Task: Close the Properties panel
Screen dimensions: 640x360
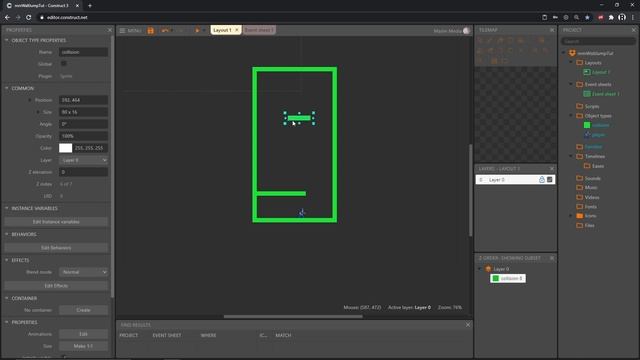Action: (x=109, y=30)
